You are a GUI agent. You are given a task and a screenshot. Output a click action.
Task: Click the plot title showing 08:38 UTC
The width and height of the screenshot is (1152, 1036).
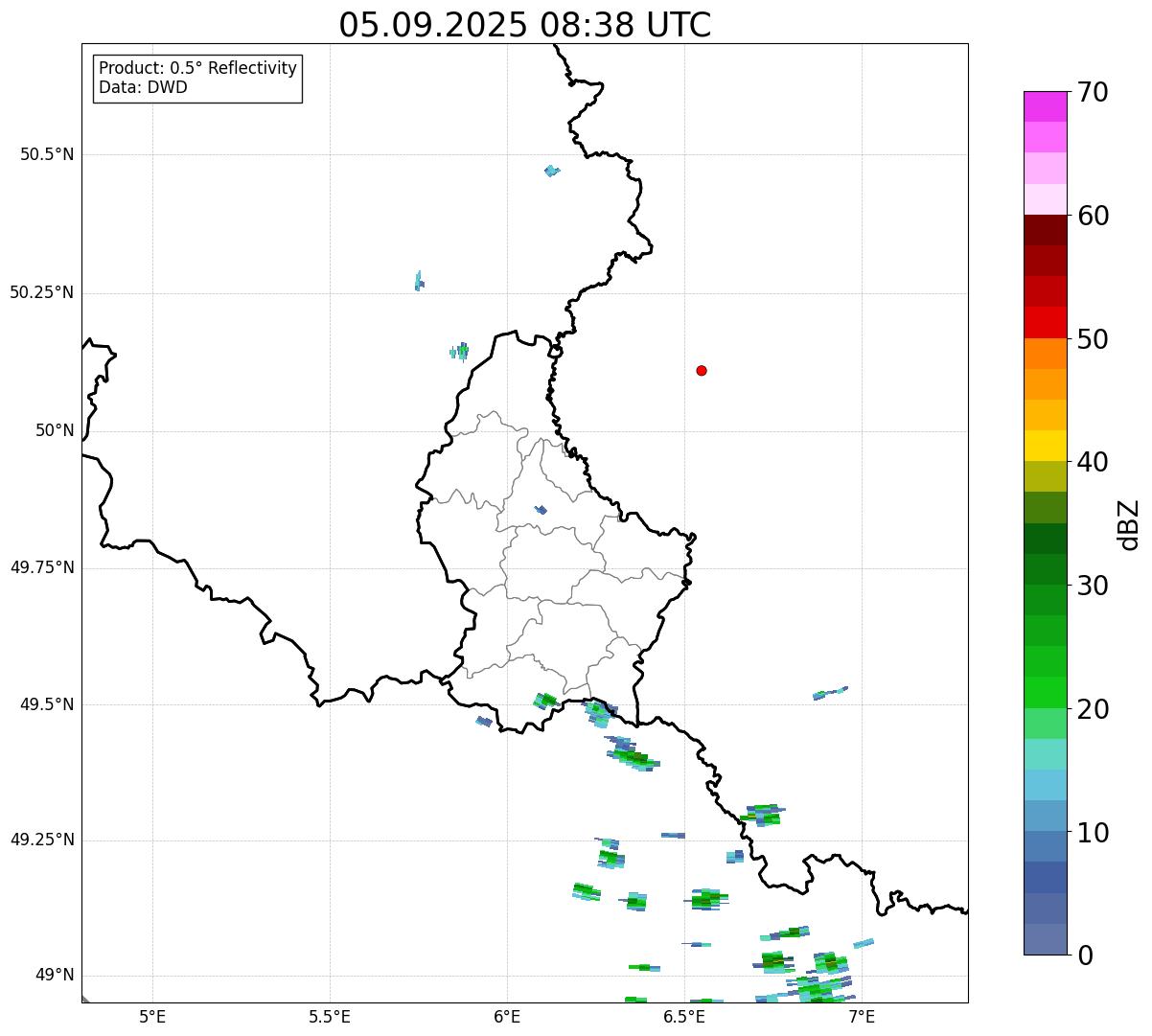tap(524, 25)
